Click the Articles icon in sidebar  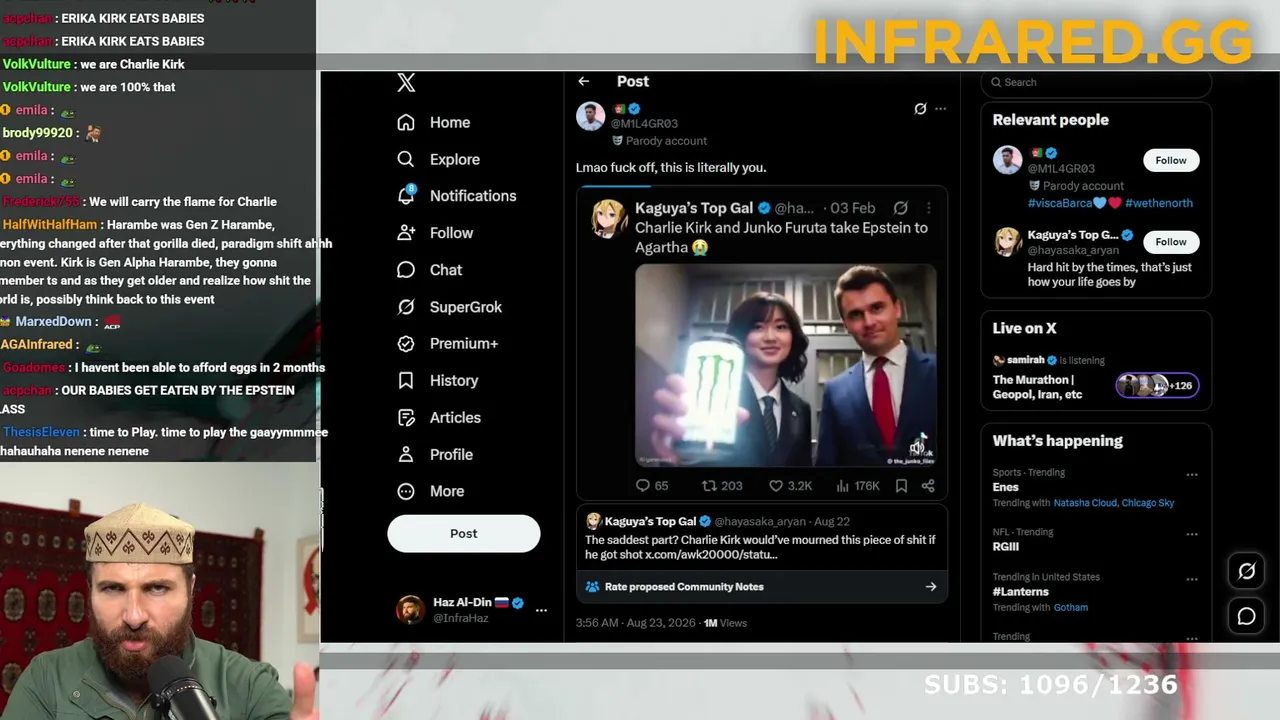click(405, 417)
